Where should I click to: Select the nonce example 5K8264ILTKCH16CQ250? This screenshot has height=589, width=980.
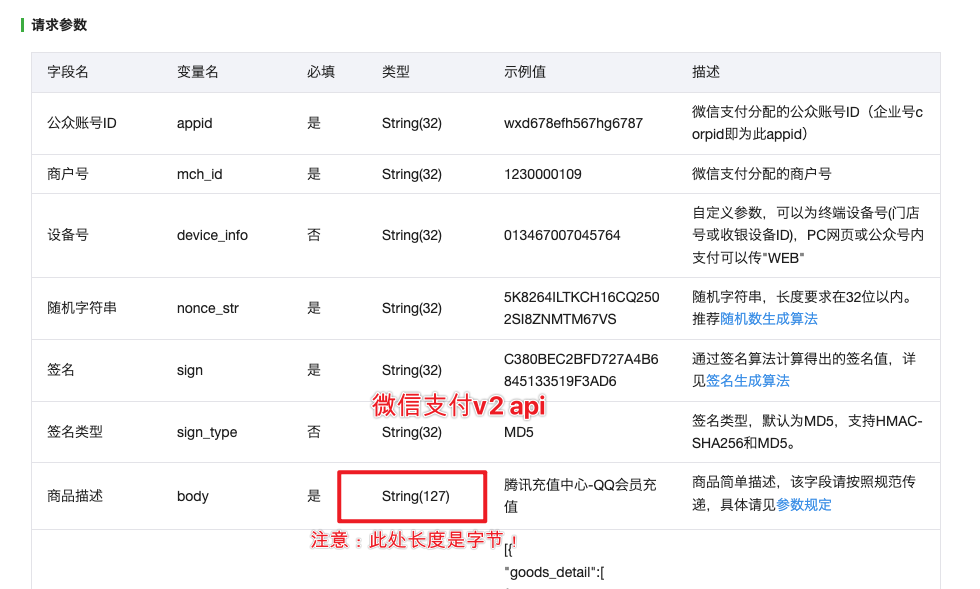(581, 297)
